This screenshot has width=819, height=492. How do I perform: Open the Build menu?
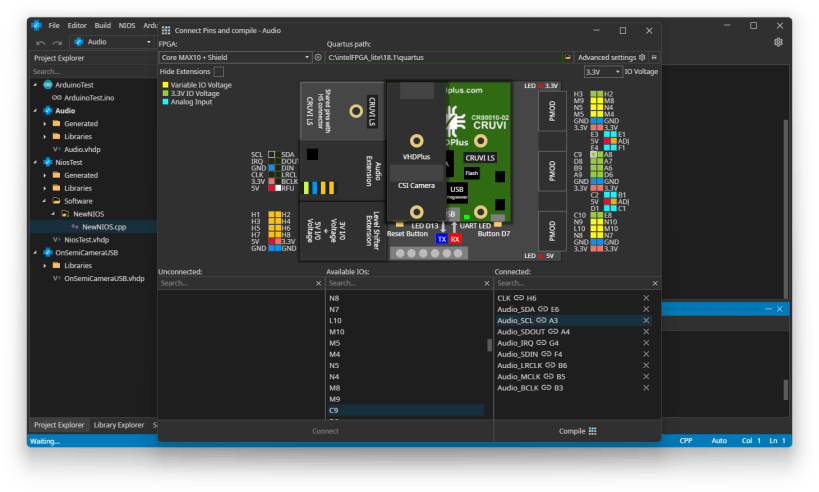(102, 25)
